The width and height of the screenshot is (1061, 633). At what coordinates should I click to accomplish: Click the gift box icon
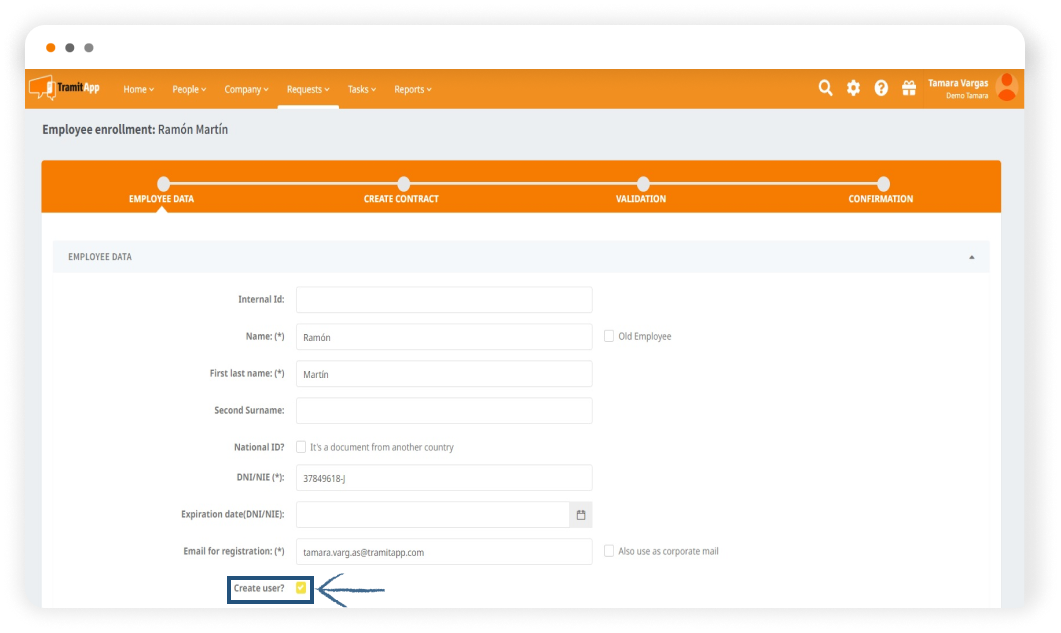909,88
